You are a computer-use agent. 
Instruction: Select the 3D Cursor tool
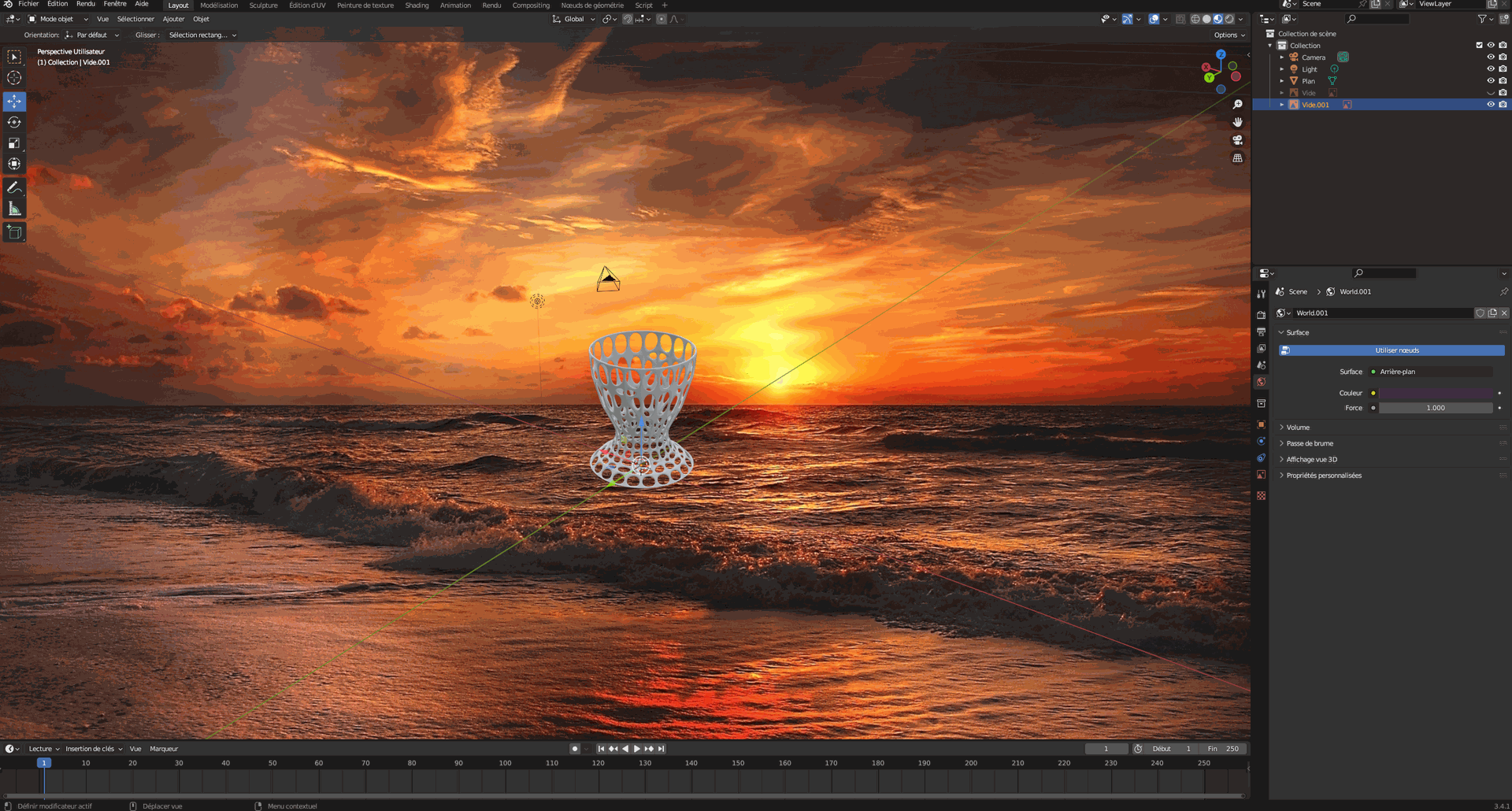coord(14,78)
